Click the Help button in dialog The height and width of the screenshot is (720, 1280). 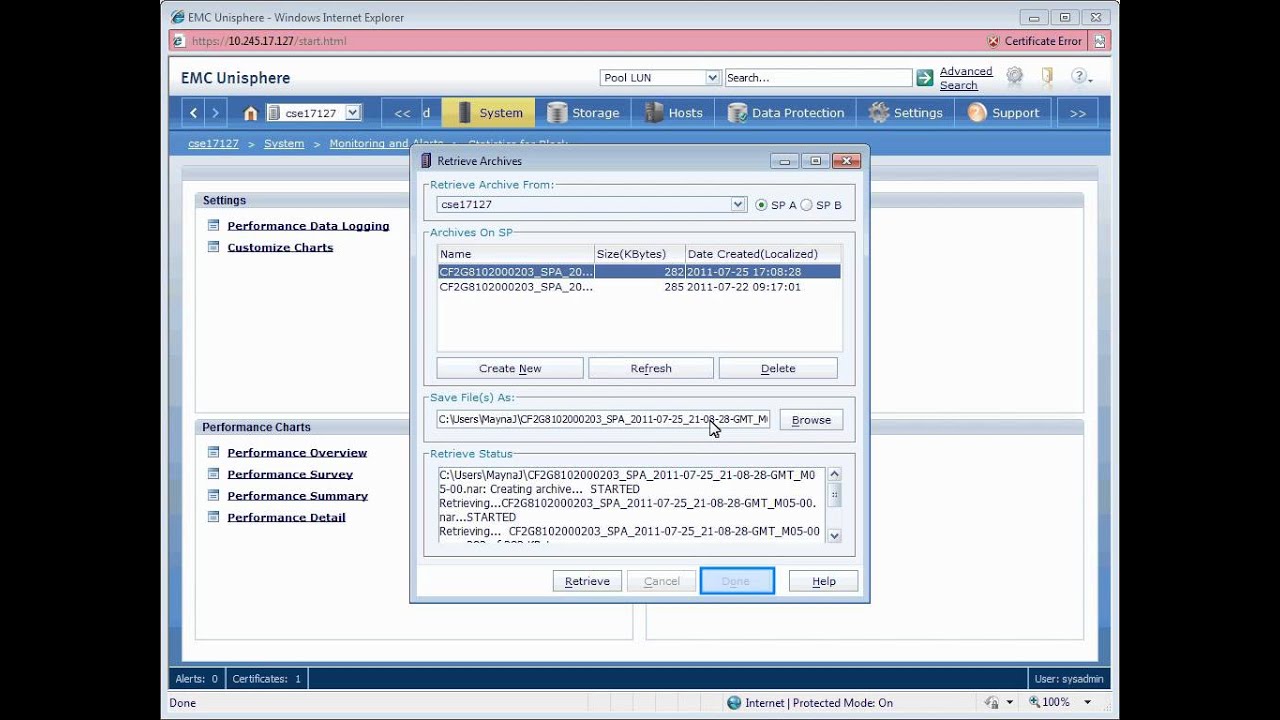point(824,581)
